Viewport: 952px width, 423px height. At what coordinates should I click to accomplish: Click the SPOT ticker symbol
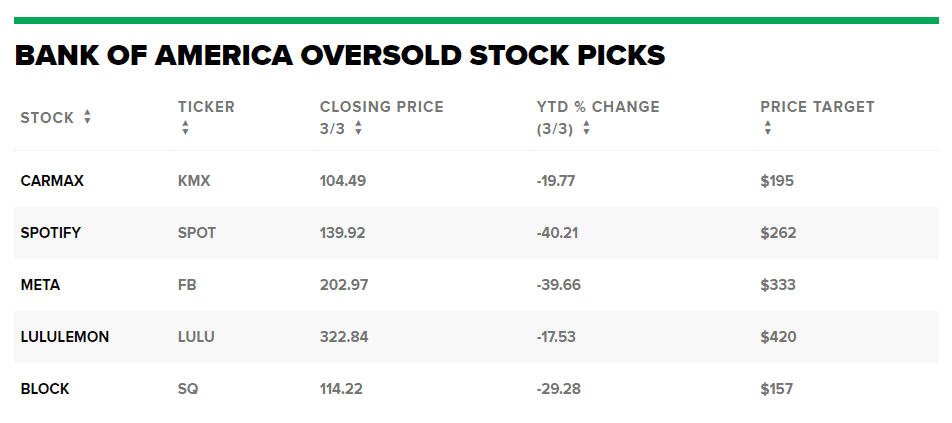click(x=197, y=233)
